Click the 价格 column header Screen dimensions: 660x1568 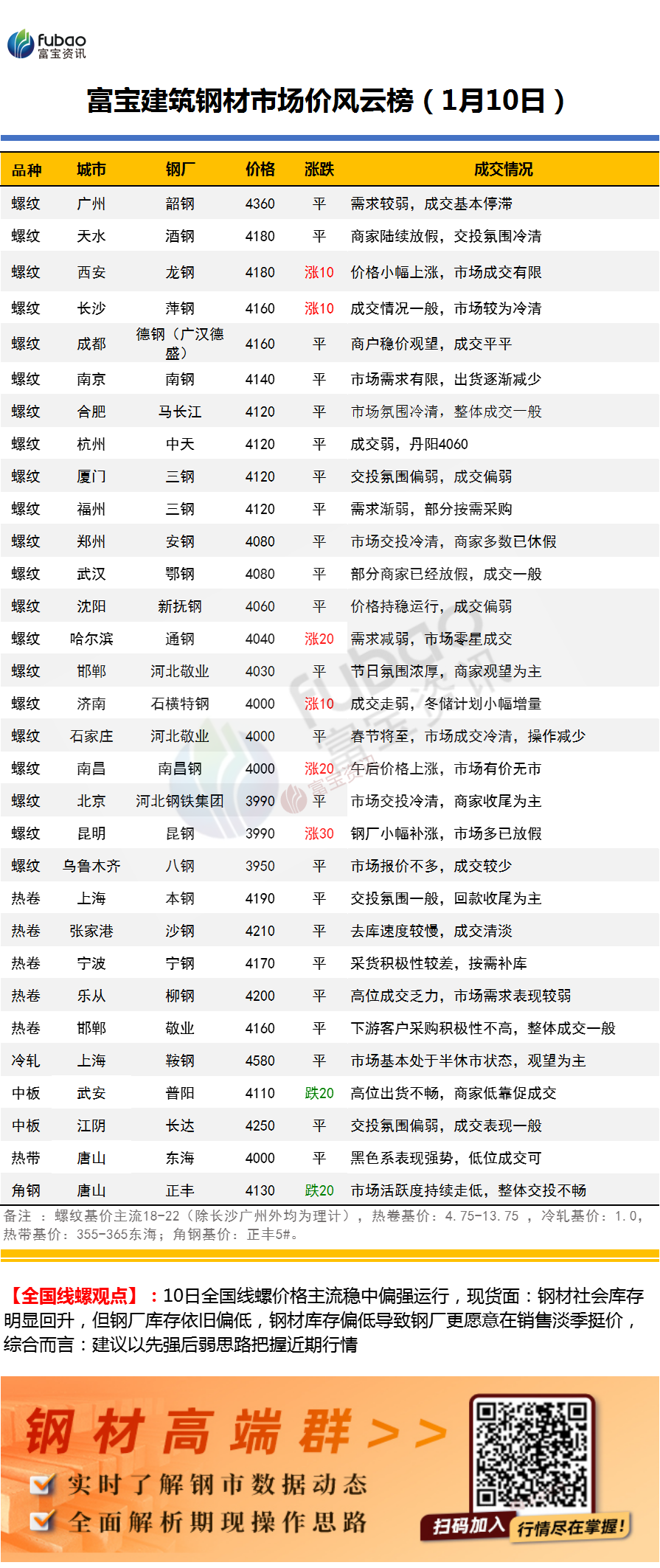[x=260, y=170]
